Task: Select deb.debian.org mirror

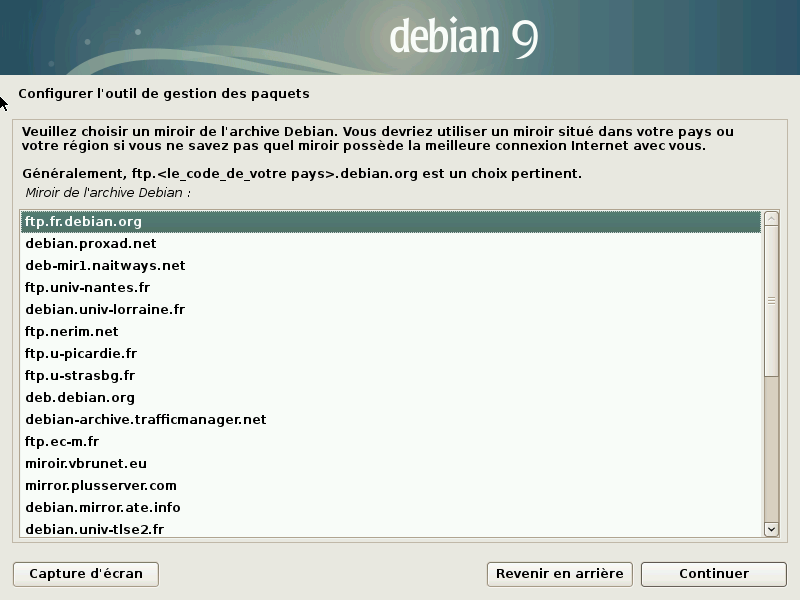Action: pos(80,398)
